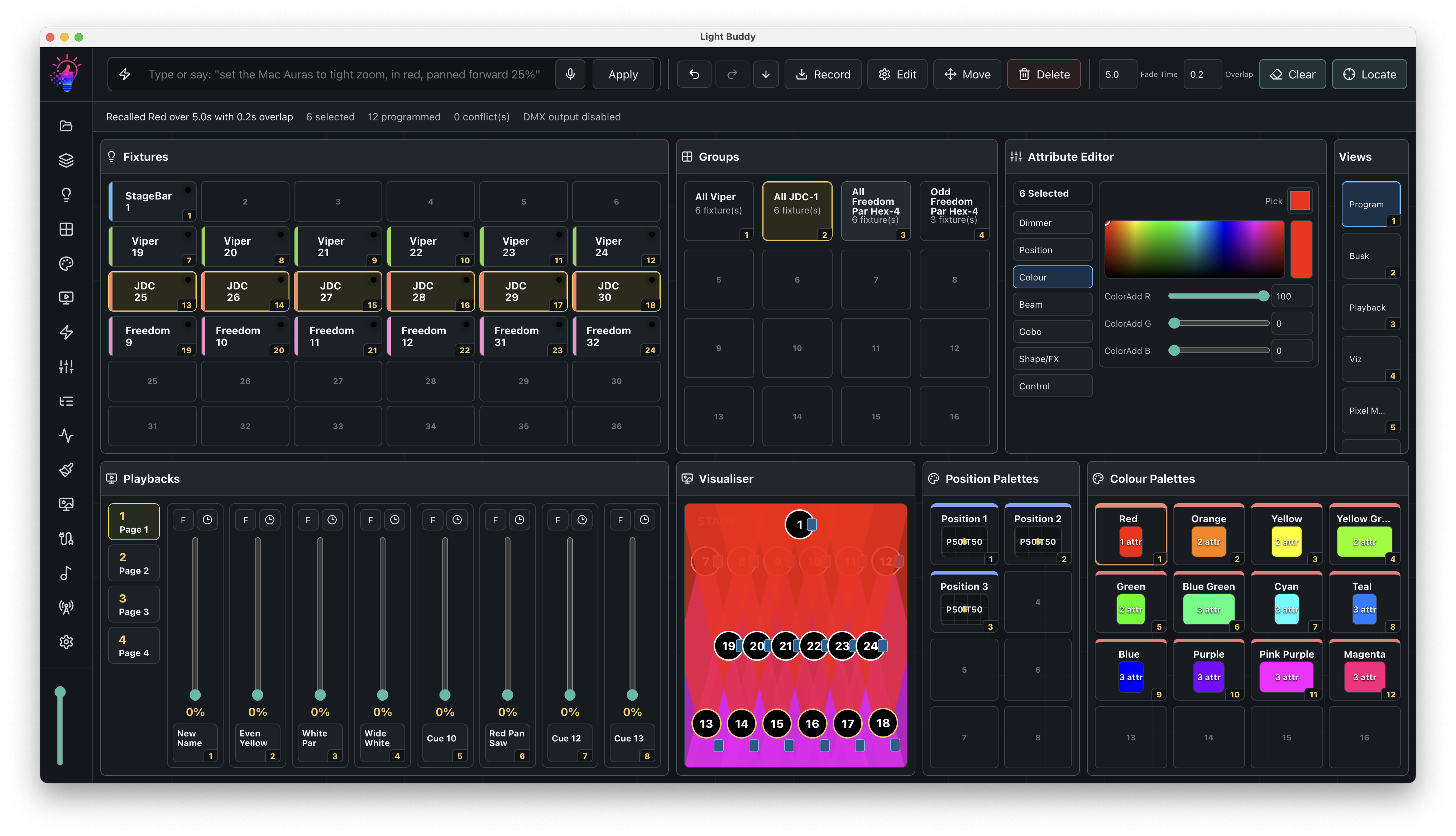This screenshot has height=836, width=1456.
Task: Open the Shape/FX attribute tab
Action: click(1052, 359)
